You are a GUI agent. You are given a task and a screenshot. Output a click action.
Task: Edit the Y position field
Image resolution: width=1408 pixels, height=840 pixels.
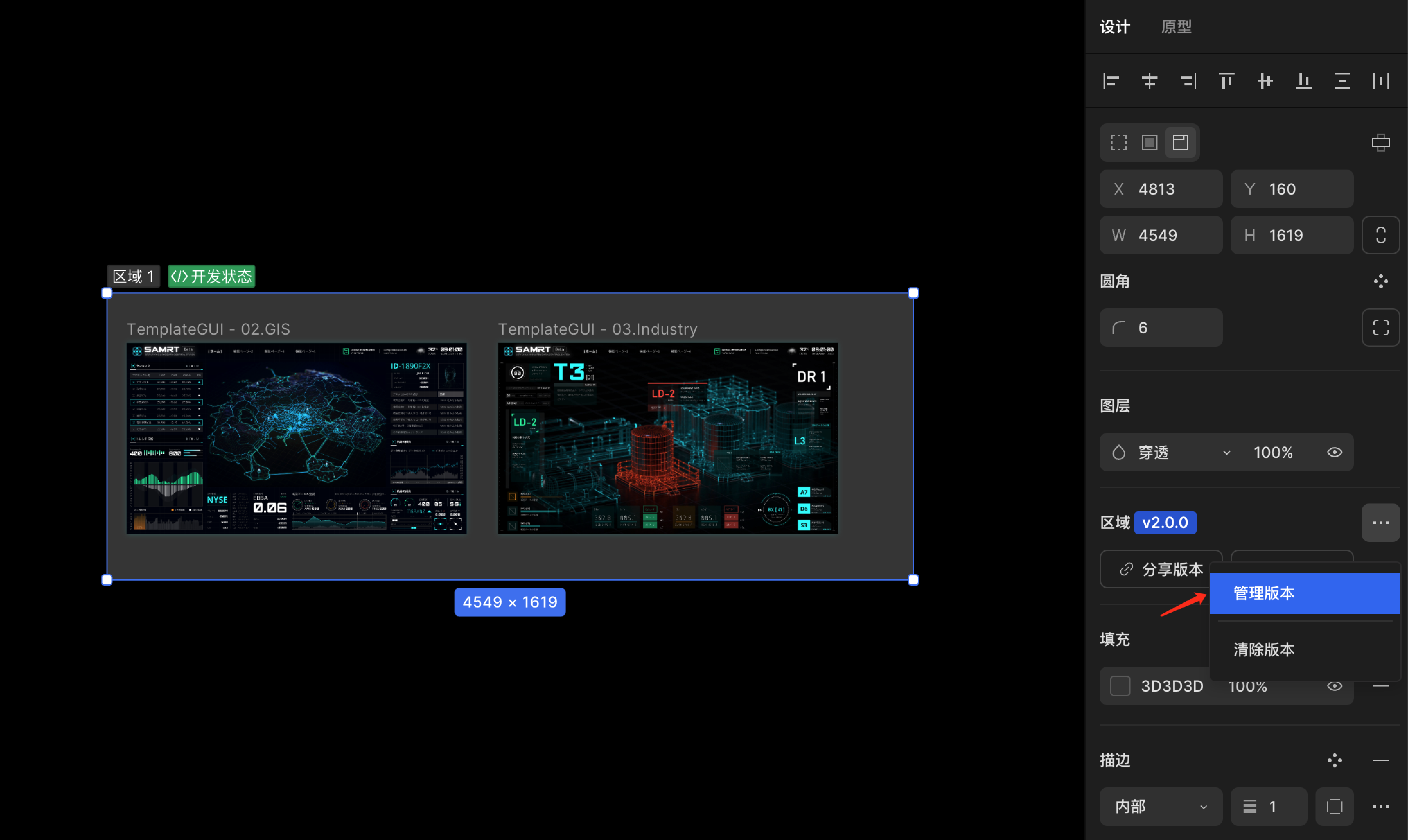click(x=1292, y=189)
